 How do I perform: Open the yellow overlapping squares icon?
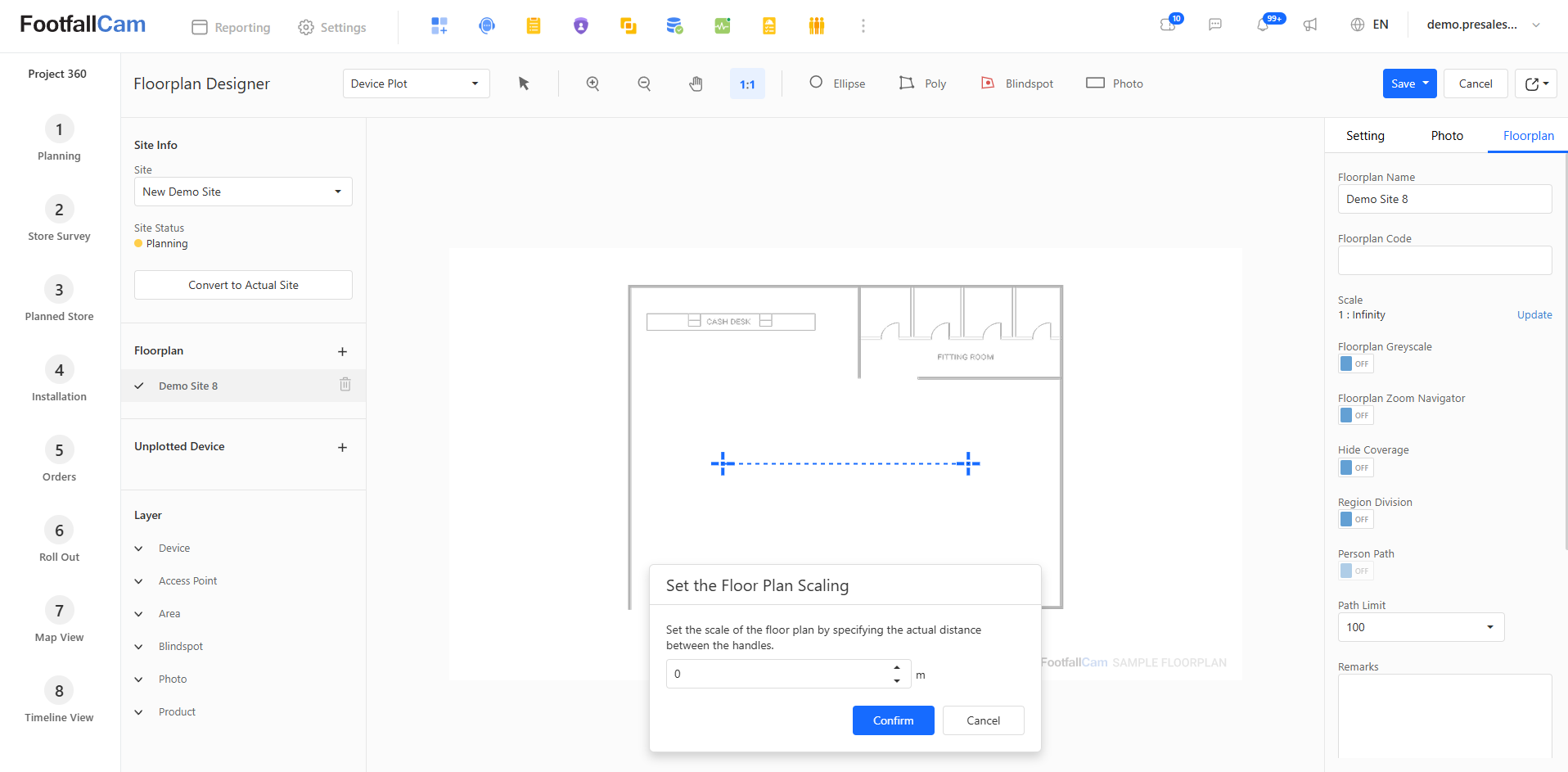pos(629,26)
